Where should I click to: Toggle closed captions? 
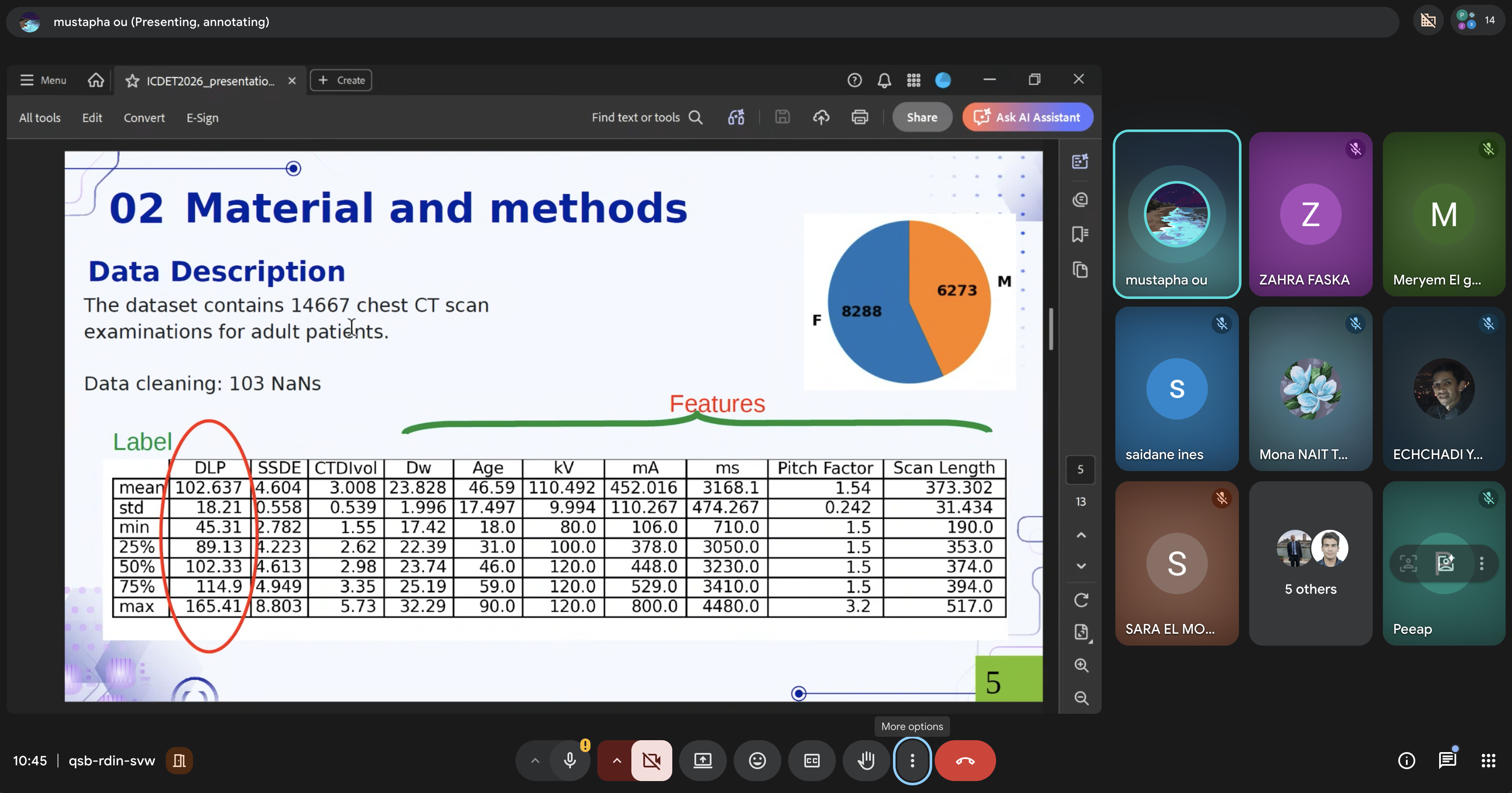(812, 761)
